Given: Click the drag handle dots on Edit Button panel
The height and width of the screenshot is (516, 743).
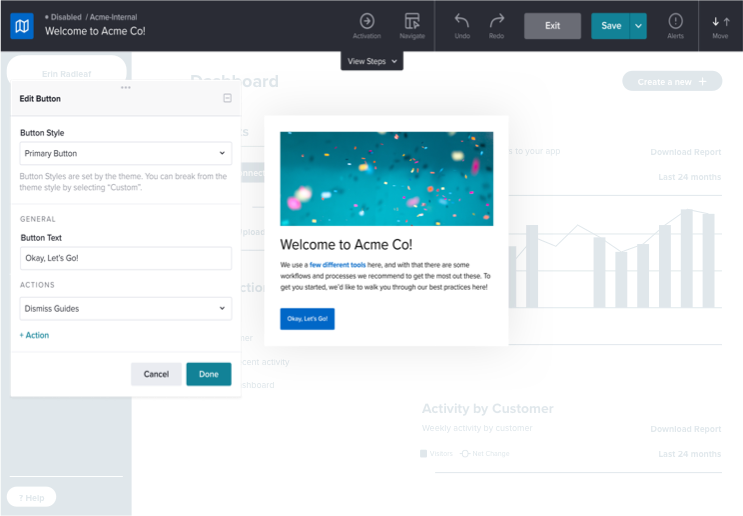Looking at the screenshot, I should pyautogui.click(x=126, y=87).
